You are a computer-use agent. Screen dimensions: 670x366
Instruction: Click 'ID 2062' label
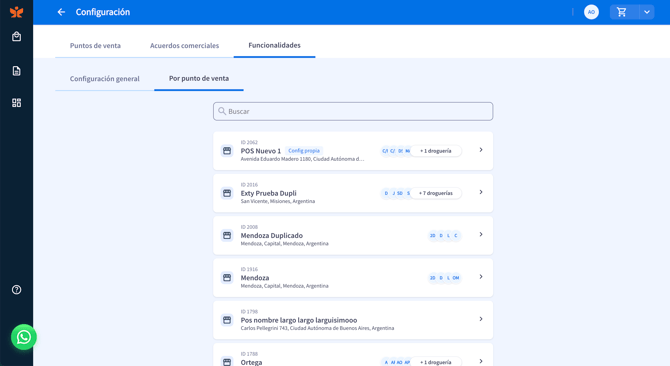click(249, 142)
